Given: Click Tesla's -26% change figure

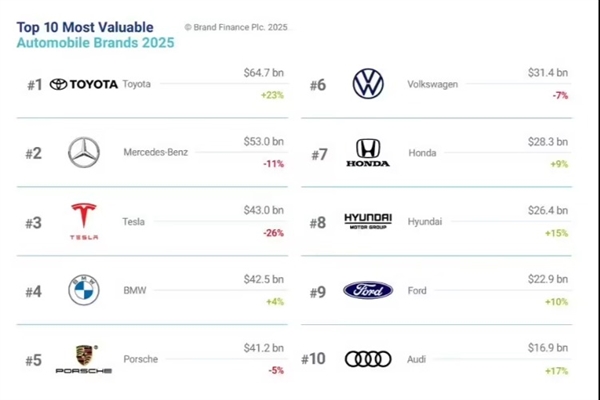Looking at the screenshot, I should (272, 233).
